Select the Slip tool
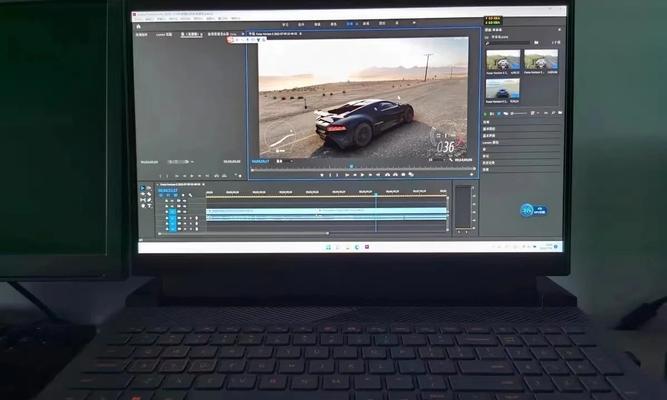 pyautogui.click(x=143, y=200)
